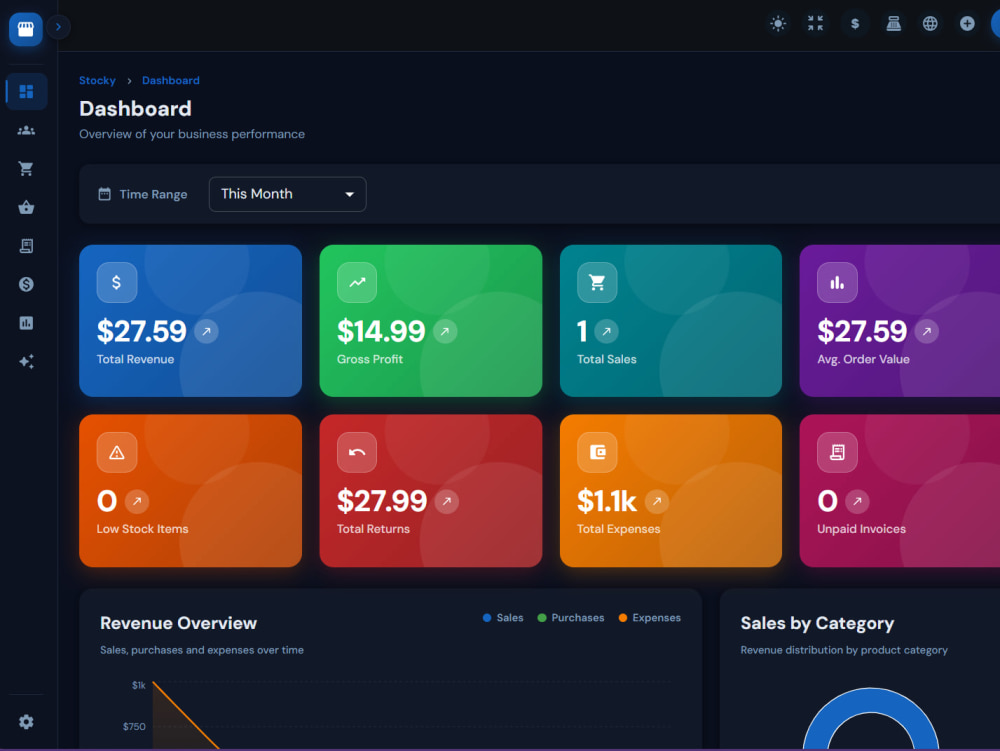This screenshot has width=1000, height=751.
Task: Click the Total Expenses wallet icon
Action: click(597, 453)
